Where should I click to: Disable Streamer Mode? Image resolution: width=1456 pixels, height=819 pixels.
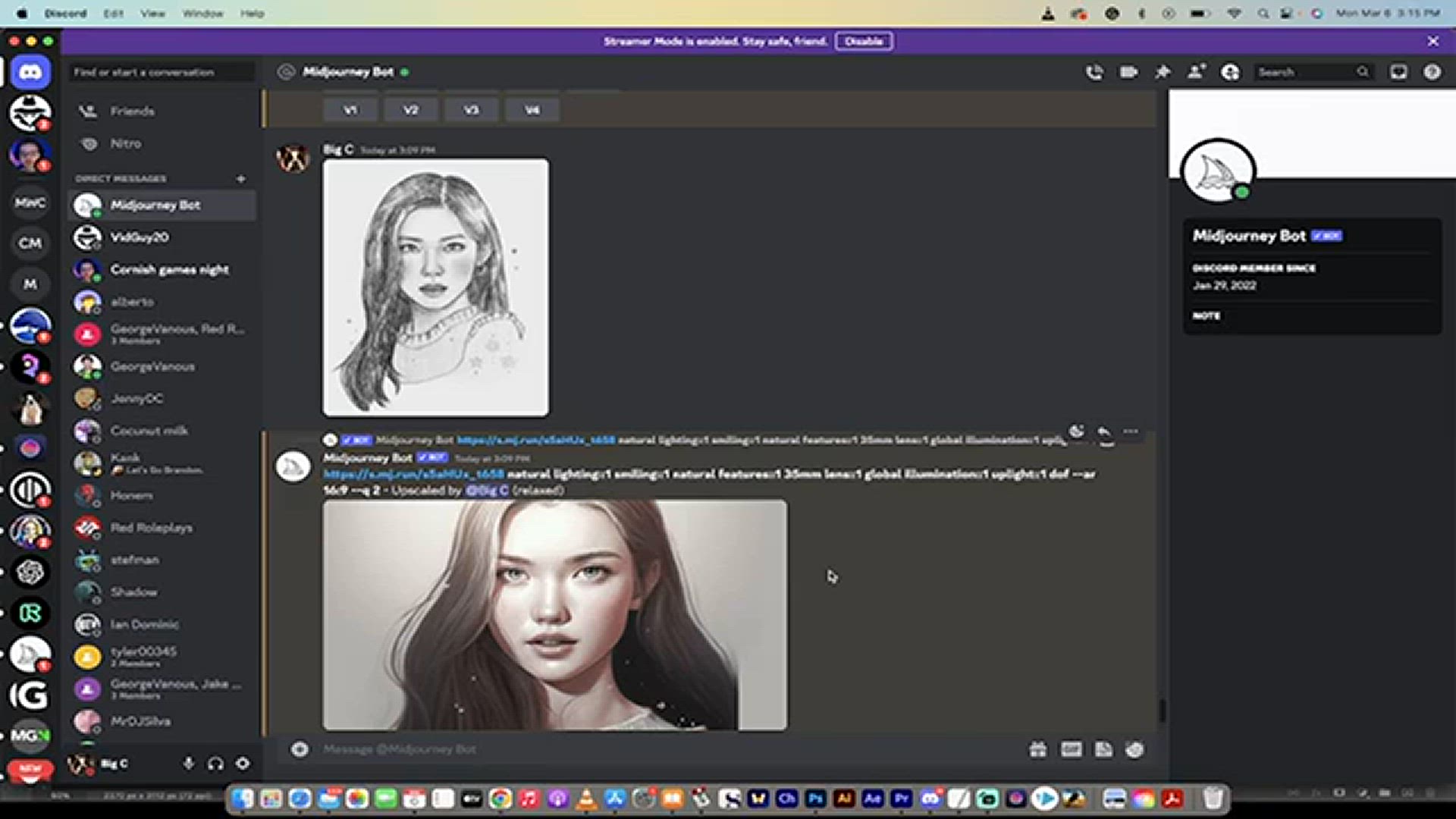(x=863, y=41)
